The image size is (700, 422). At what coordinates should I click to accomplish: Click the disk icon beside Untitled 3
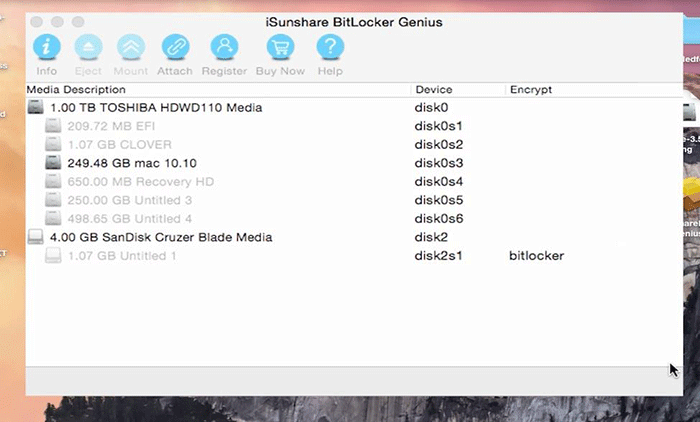(x=53, y=200)
